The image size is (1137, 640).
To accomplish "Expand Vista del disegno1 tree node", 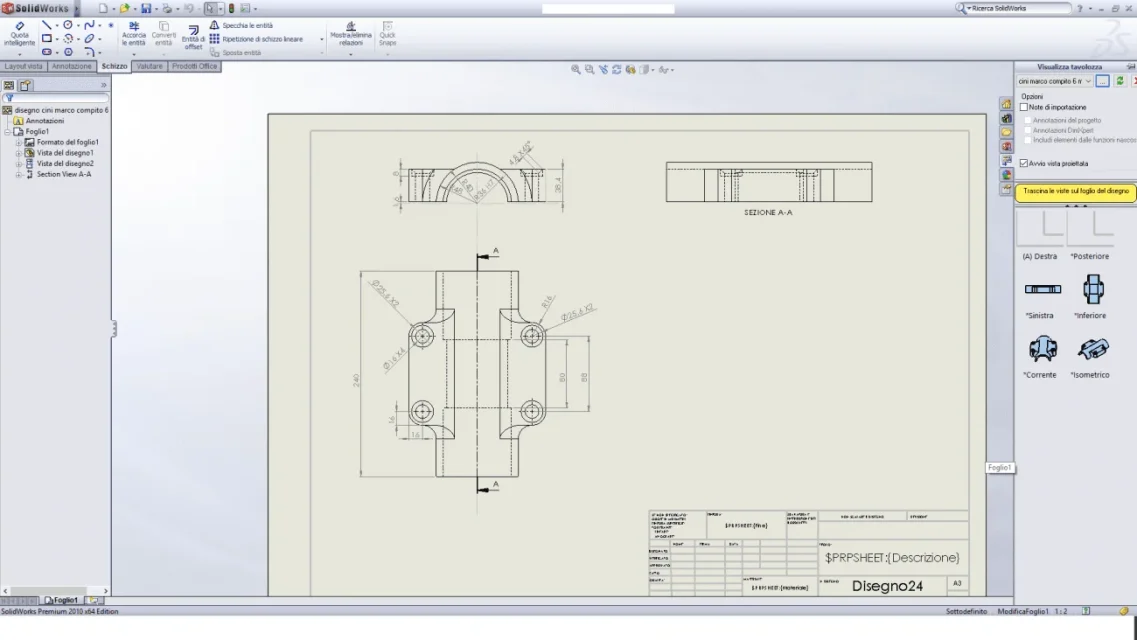I will pyautogui.click(x=19, y=153).
